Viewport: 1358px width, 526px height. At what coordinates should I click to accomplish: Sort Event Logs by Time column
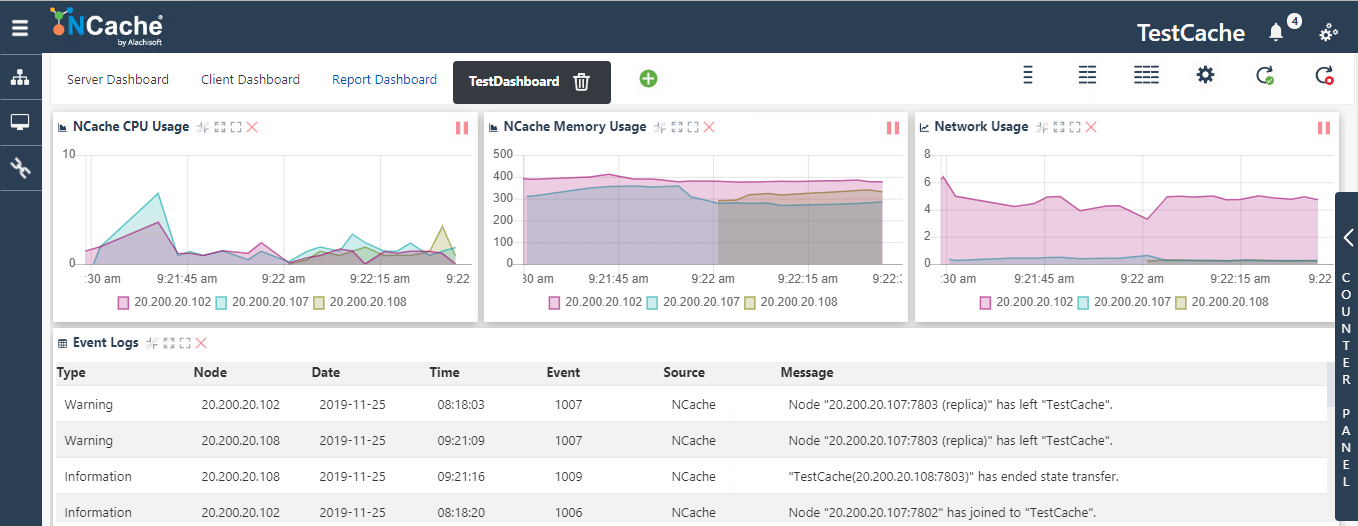445,373
